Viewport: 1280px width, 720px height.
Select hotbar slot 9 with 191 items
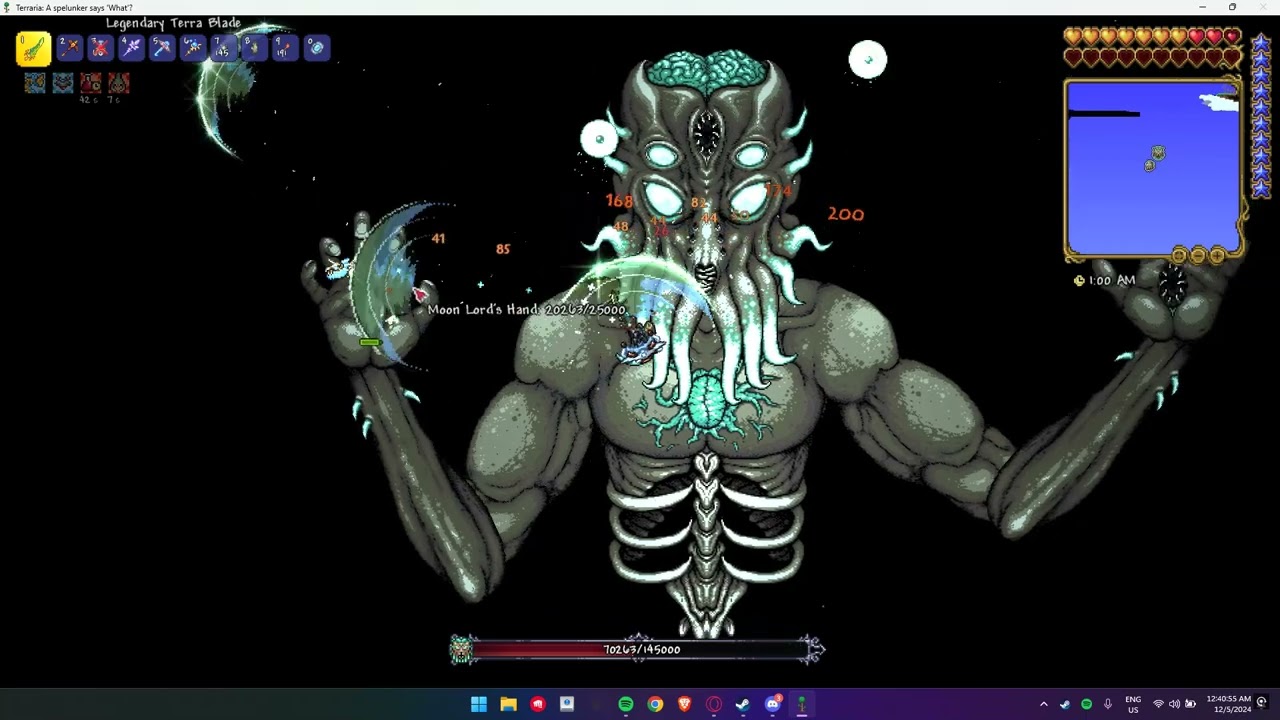click(285, 47)
